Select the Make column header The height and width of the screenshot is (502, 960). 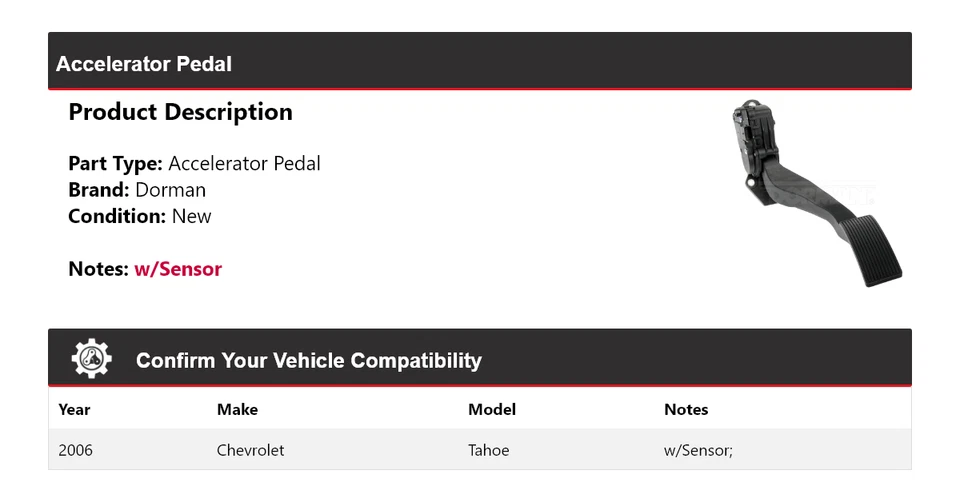pos(237,409)
